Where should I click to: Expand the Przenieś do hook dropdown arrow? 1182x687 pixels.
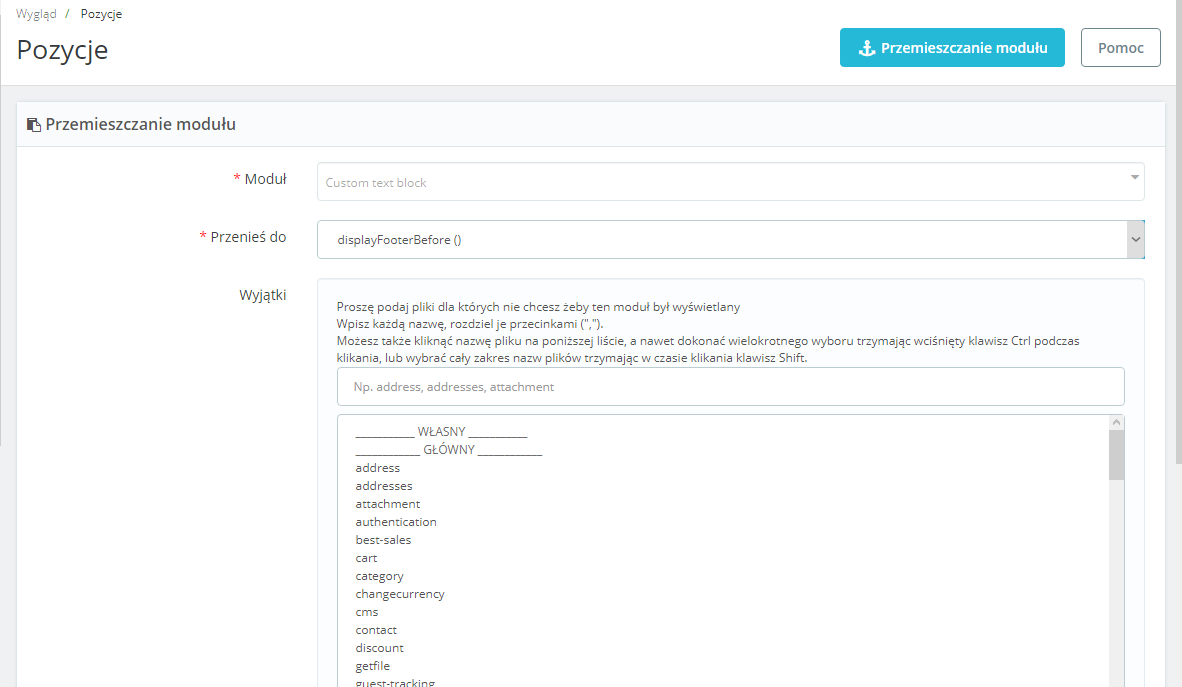click(x=1135, y=240)
